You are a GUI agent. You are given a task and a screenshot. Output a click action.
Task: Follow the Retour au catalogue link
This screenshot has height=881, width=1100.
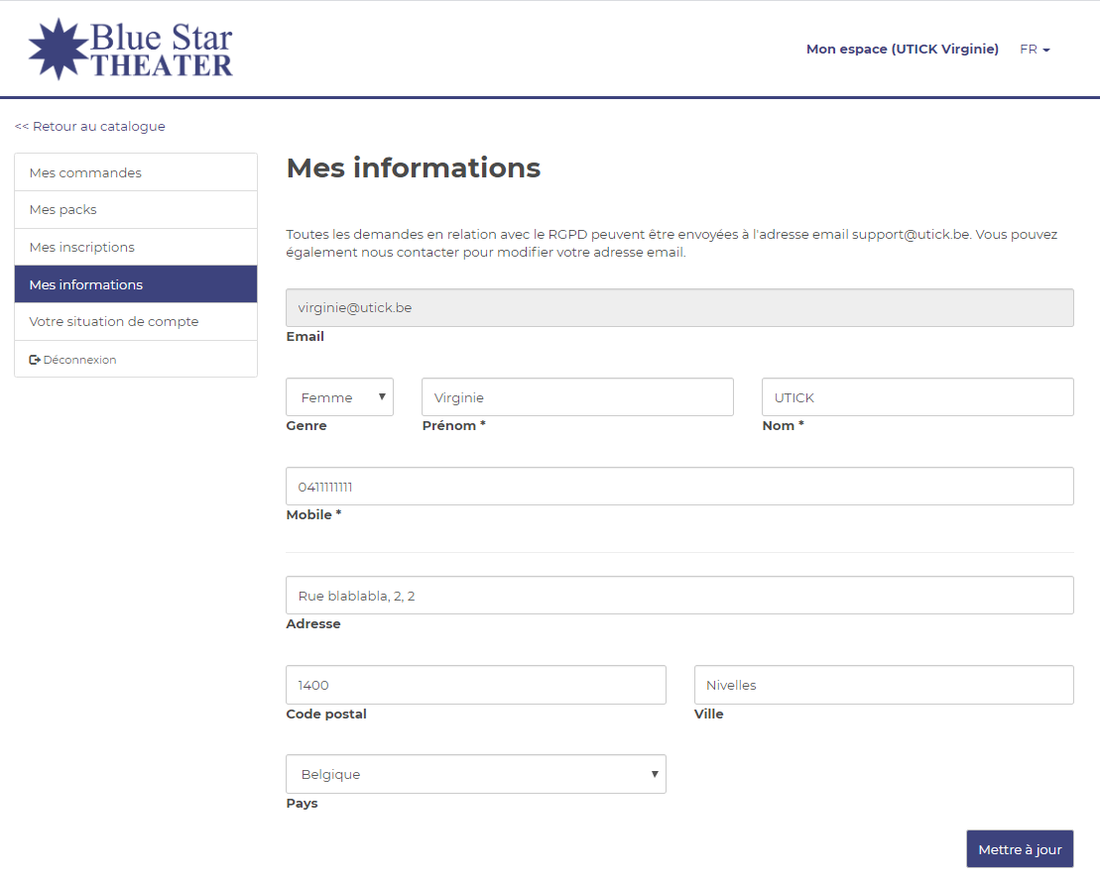[x=90, y=127]
